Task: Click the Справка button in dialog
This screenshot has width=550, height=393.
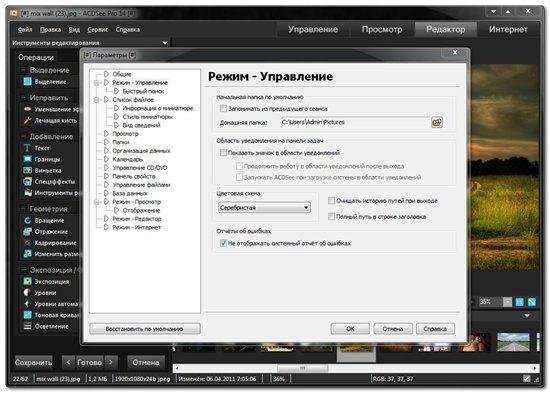Action: 435,329
